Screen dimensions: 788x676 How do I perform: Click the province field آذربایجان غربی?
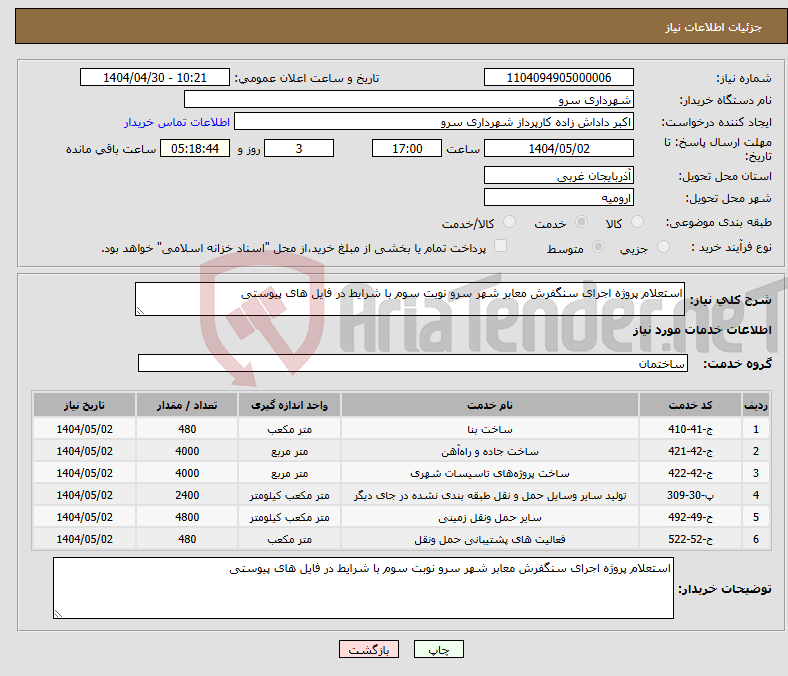click(x=559, y=175)
